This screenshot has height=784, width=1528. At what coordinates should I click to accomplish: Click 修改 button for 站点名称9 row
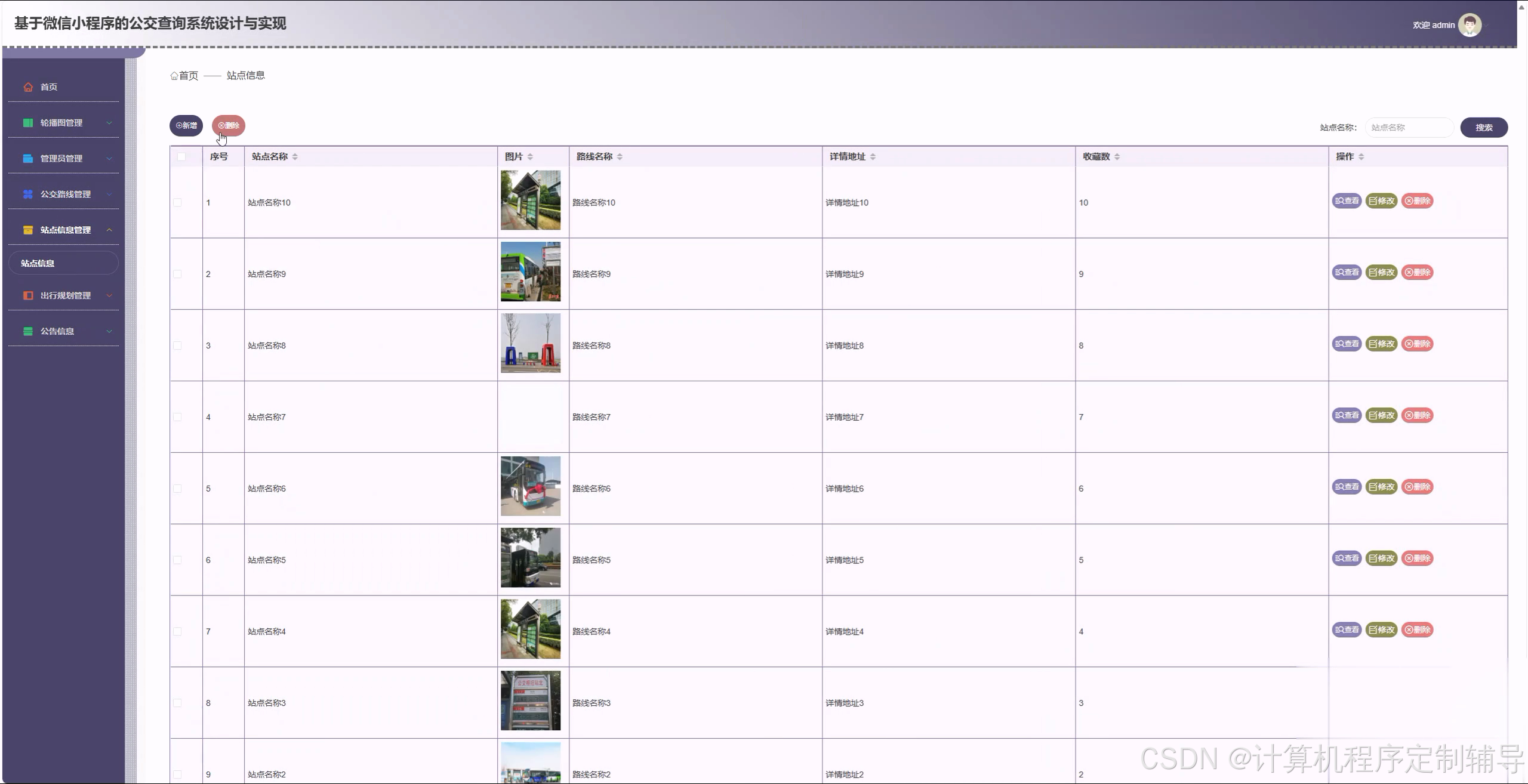point(1381,273)
